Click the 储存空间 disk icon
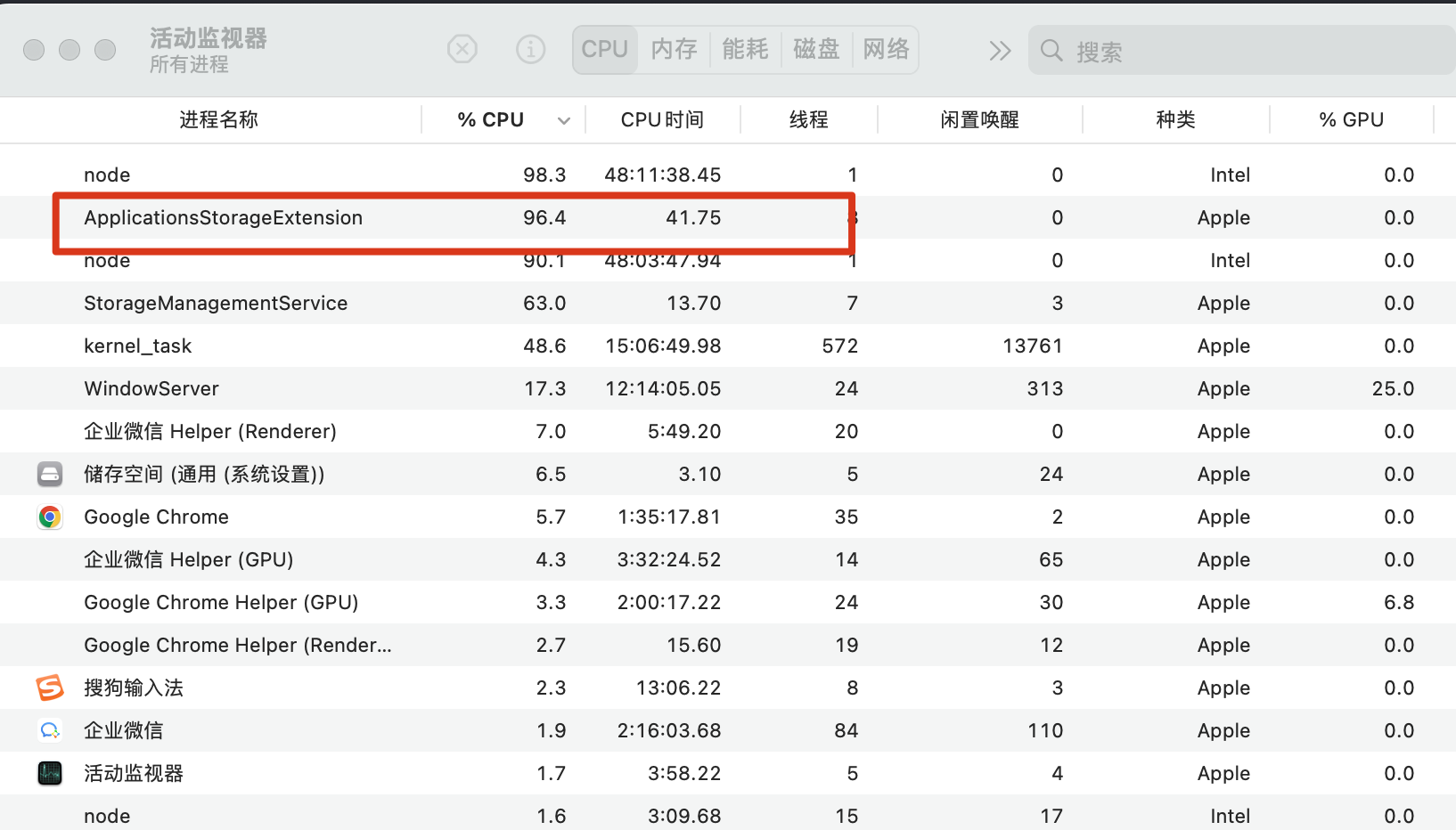The width and height of the screenshot is (1456, 830). [x=50, y=474]
